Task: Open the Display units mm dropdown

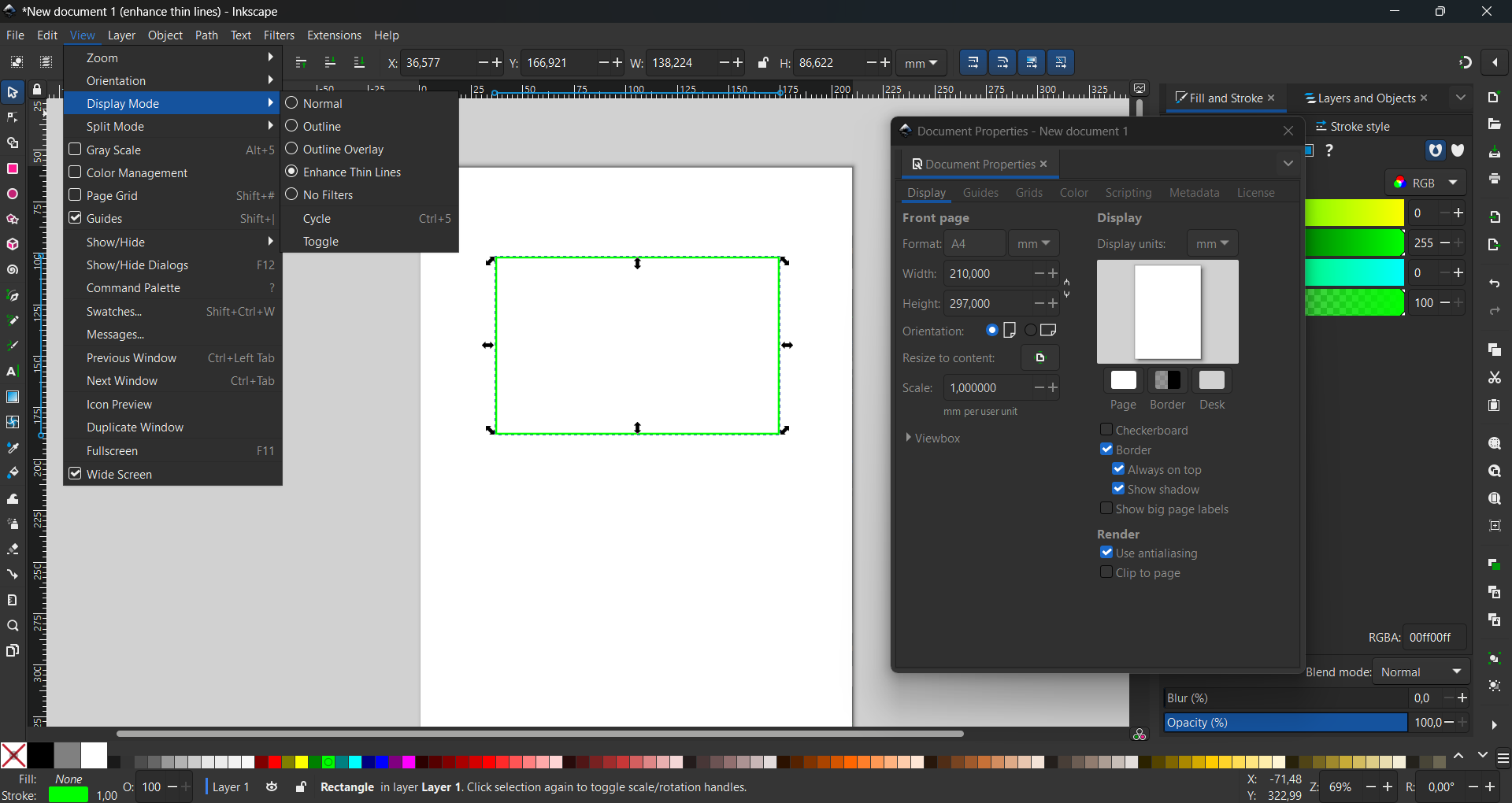Action: (1212, 244)
